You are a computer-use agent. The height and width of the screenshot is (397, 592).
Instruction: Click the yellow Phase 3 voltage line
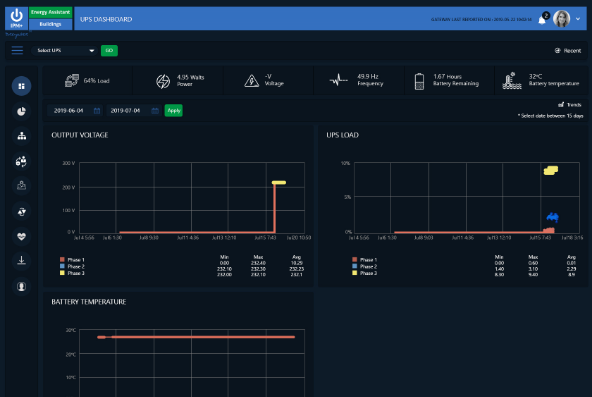coord(279,183)
